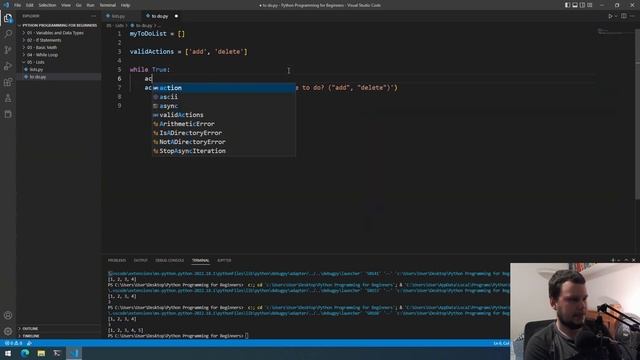This screenshot has width=640, height=360.
Task: Open Explorer Views and More Actions ellipsis
Action: coord(93,16)
